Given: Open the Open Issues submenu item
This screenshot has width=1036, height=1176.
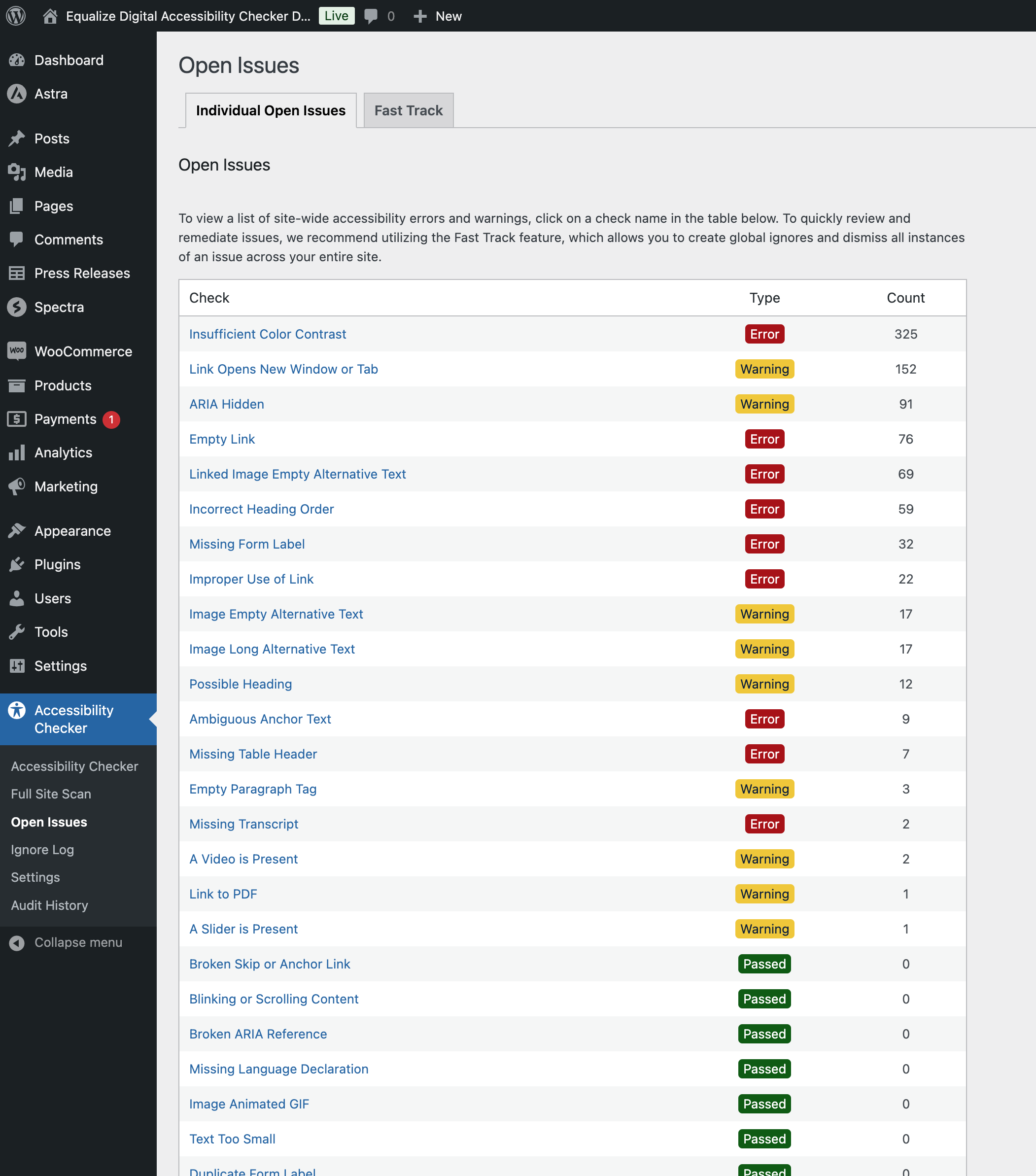Looking at the screenshot, I should pyautogui.click(x=49, y=822).
